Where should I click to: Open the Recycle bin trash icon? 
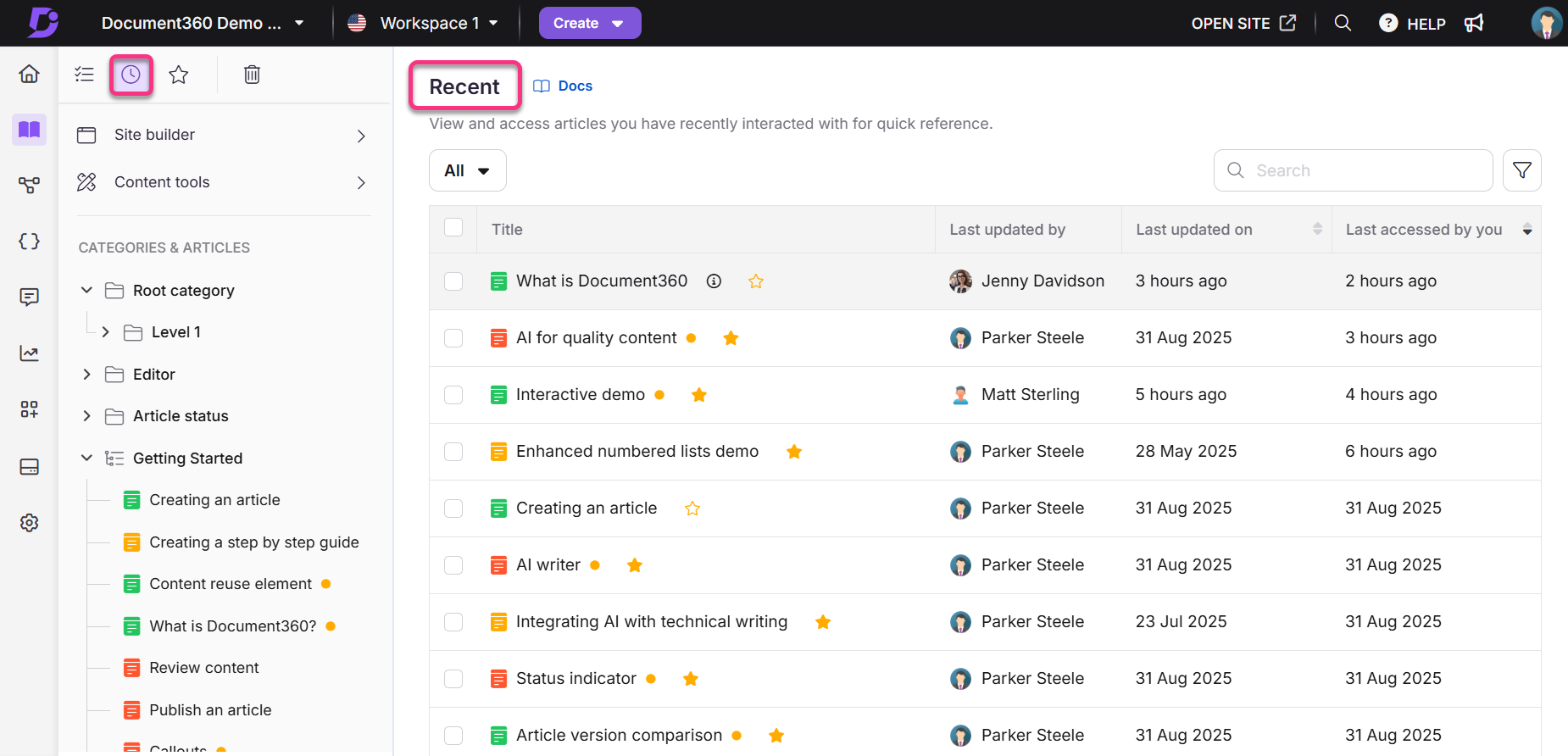[252, 75]
